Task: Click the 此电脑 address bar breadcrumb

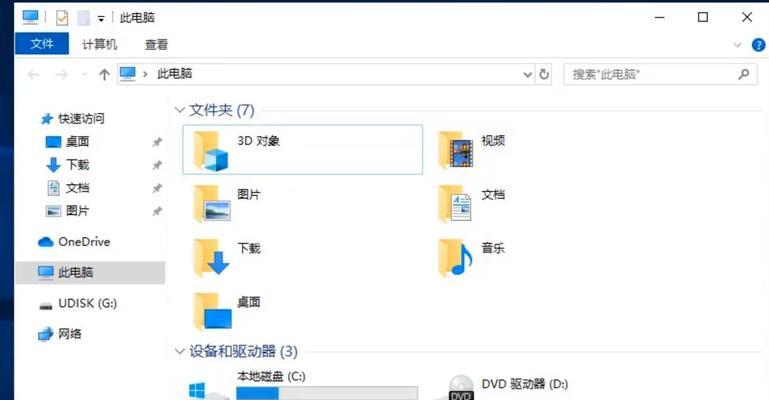Action: tap(175, 74)
